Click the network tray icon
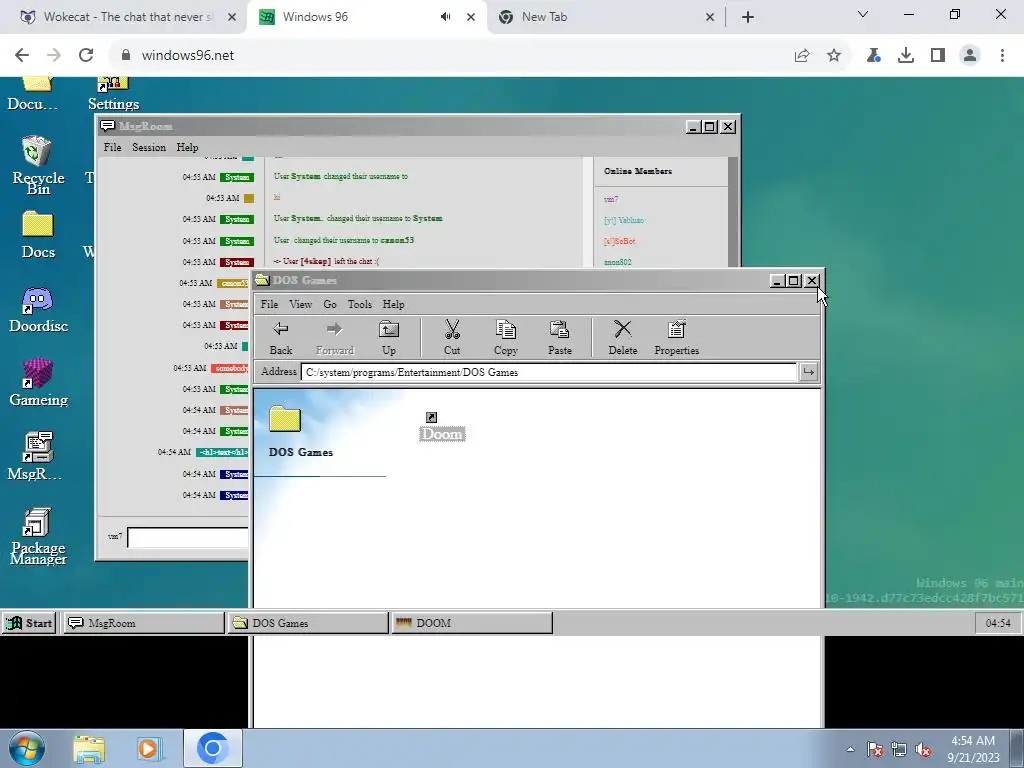The height and width of the screenshot is (768, 1024). [899, 750]
